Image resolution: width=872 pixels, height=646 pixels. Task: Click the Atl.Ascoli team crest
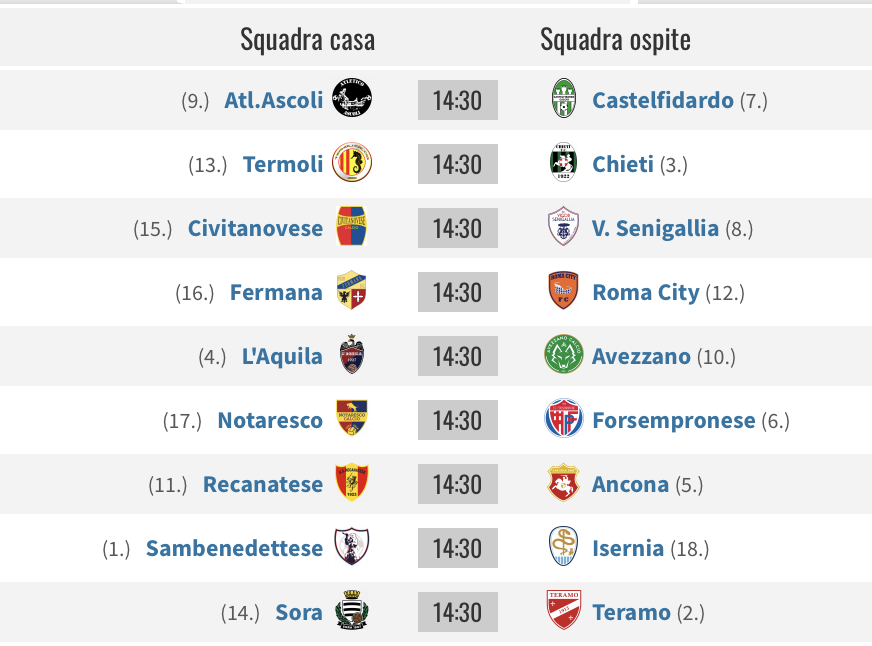[352, 98]
